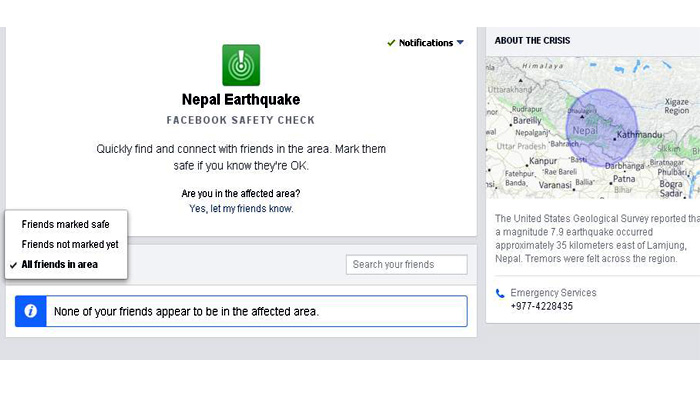
Task: Click the "FACEBOOK SAFETY CHECK" subtitle
Action: point(240,120)
